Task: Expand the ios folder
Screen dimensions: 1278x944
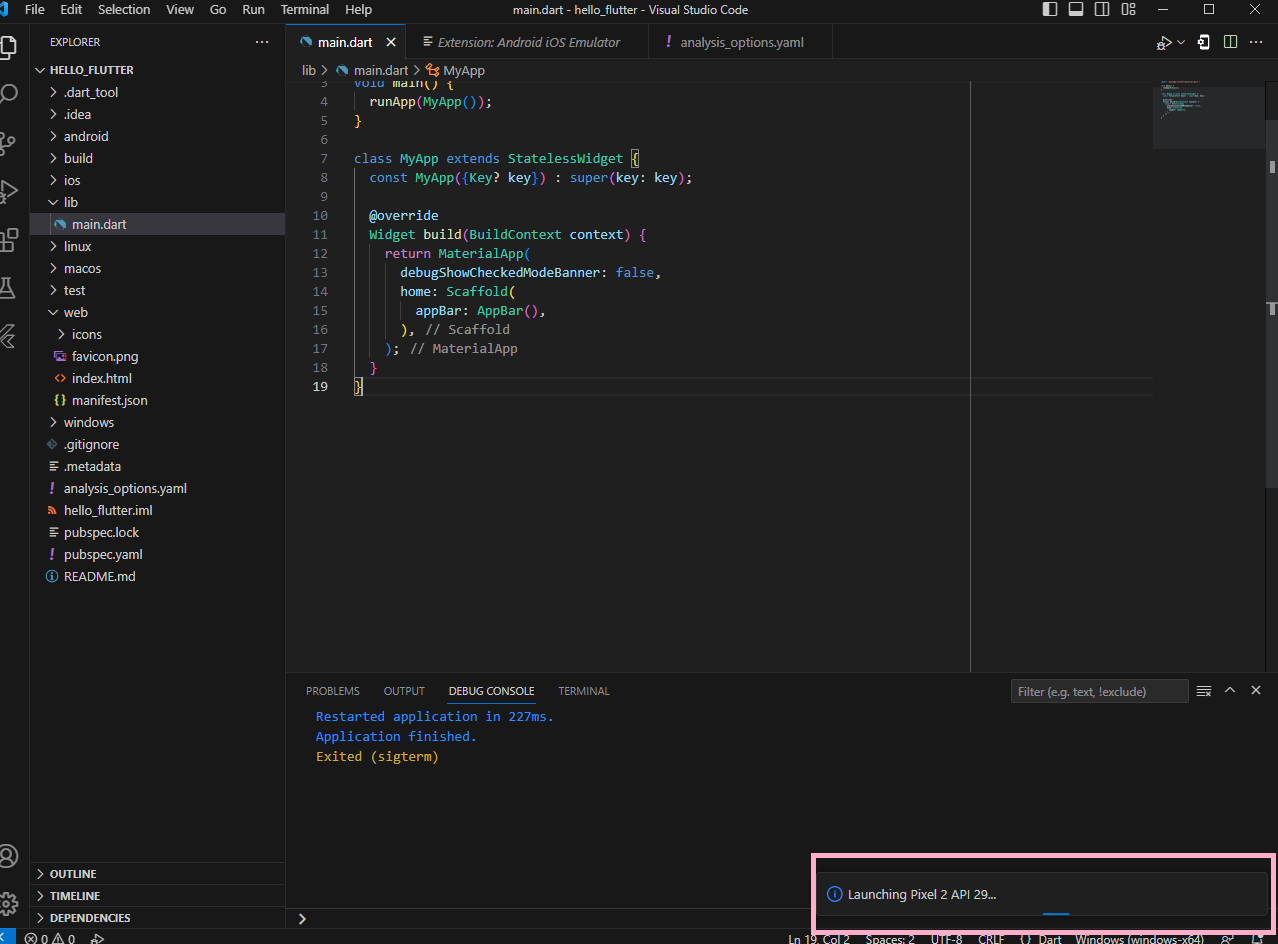Action: [x=157, y=180]
